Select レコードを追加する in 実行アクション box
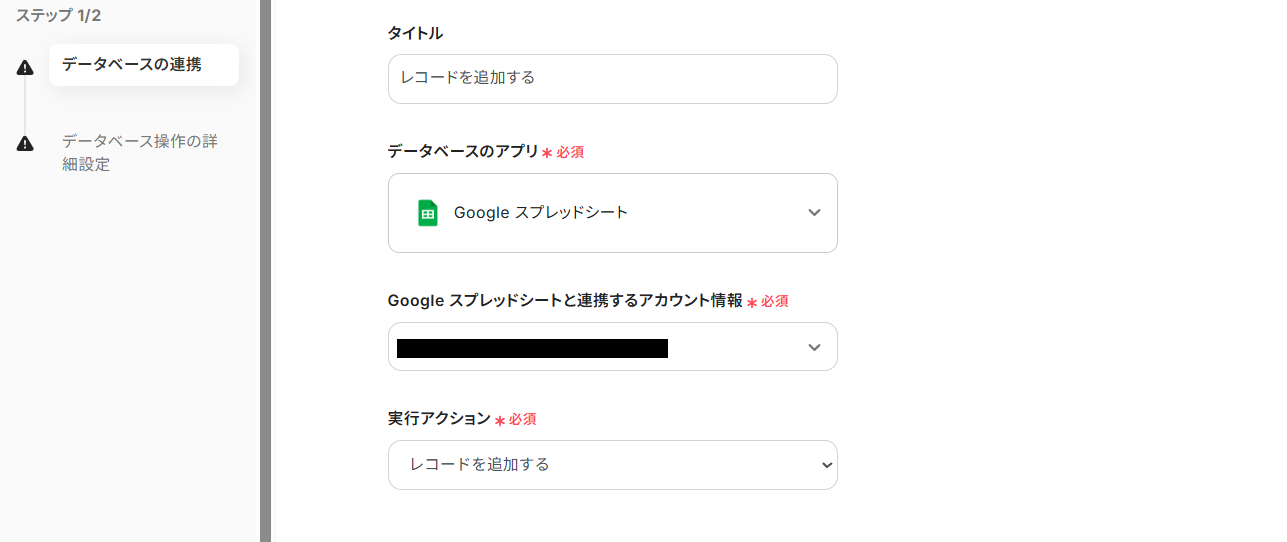1287x542 pixels. click(x=480, y=465)
